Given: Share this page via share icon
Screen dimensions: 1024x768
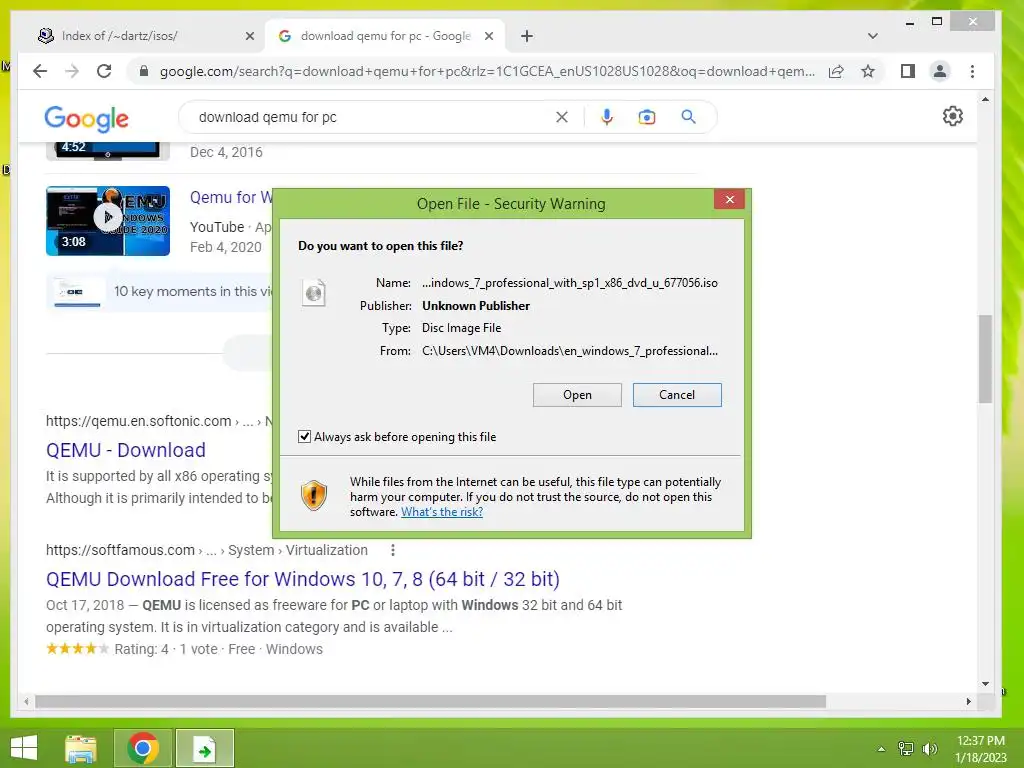Looking at the screenshot, I should click(836, 71).
